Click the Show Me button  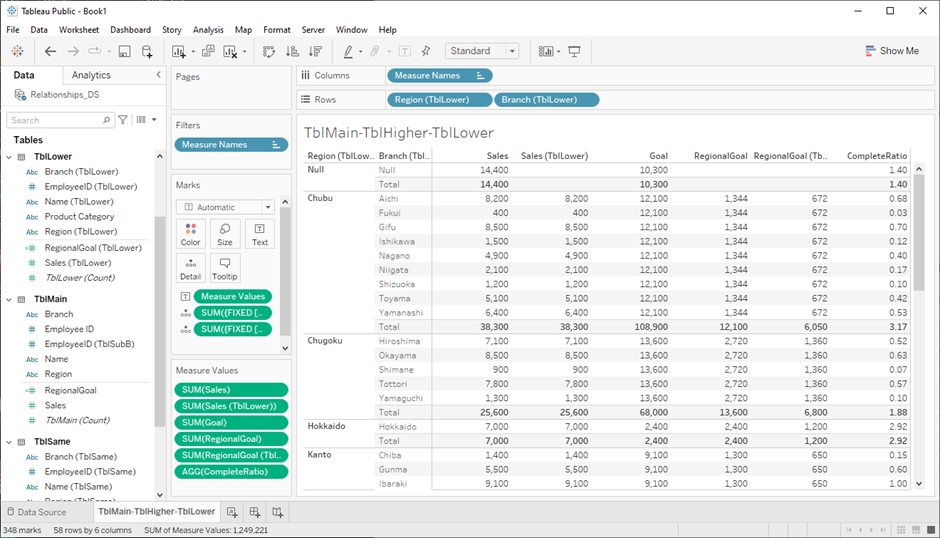coord(891,51)
